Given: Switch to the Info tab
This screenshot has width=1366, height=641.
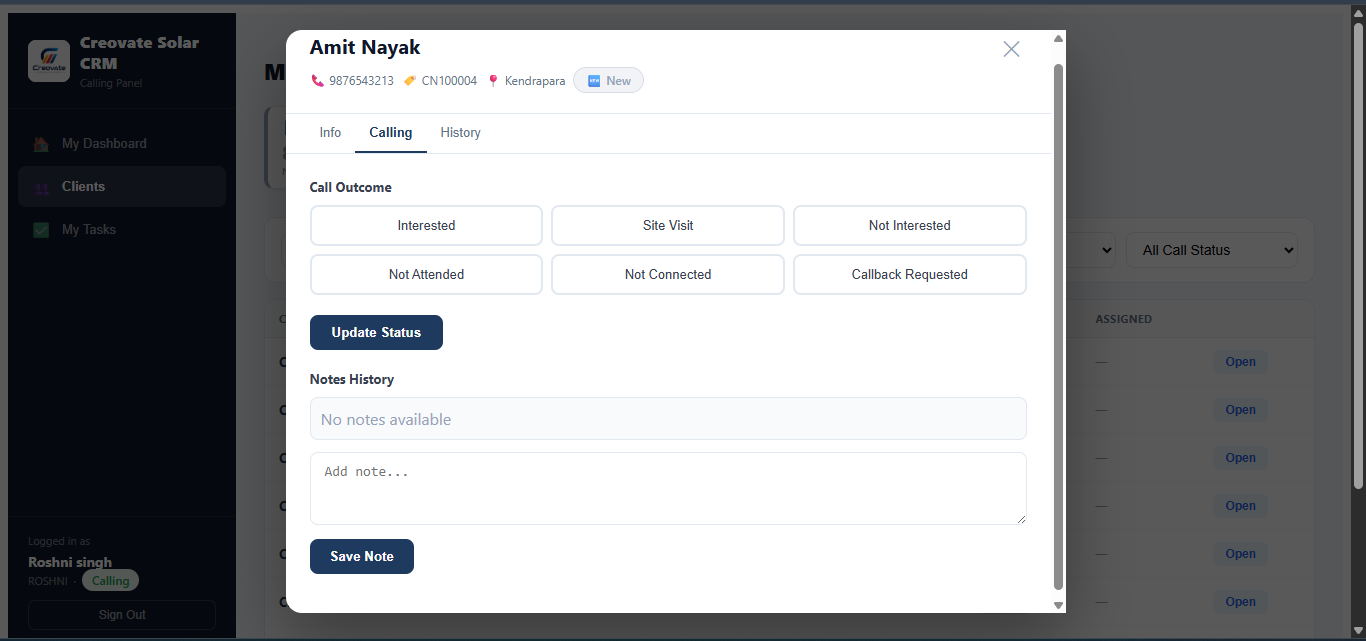Looking at the screenshot, I should [330, 133].
